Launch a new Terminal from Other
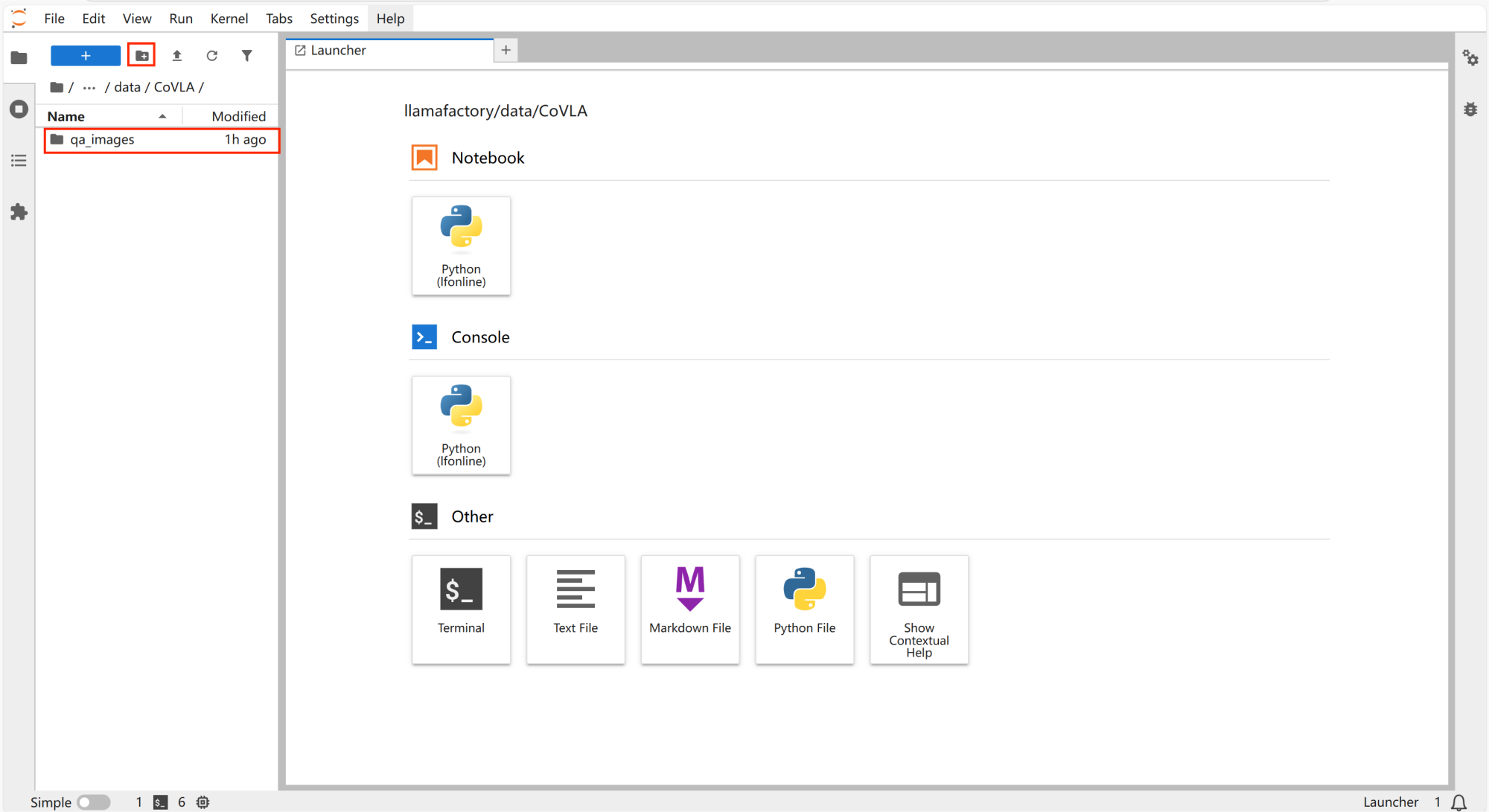This screenshot has width=1489, height=812. tap(461, 608)
